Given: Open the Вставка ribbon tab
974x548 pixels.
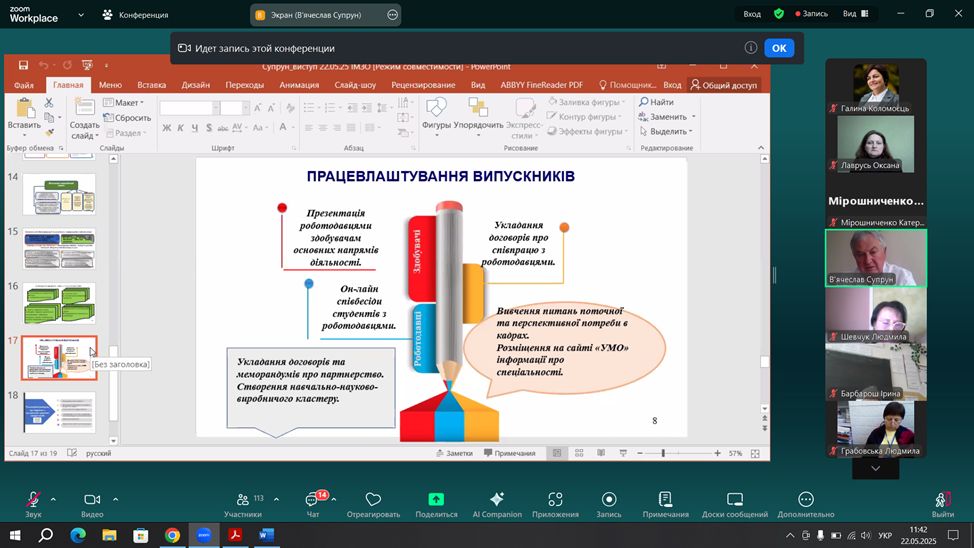Looking at the screenshot, I should pos(151,85).
